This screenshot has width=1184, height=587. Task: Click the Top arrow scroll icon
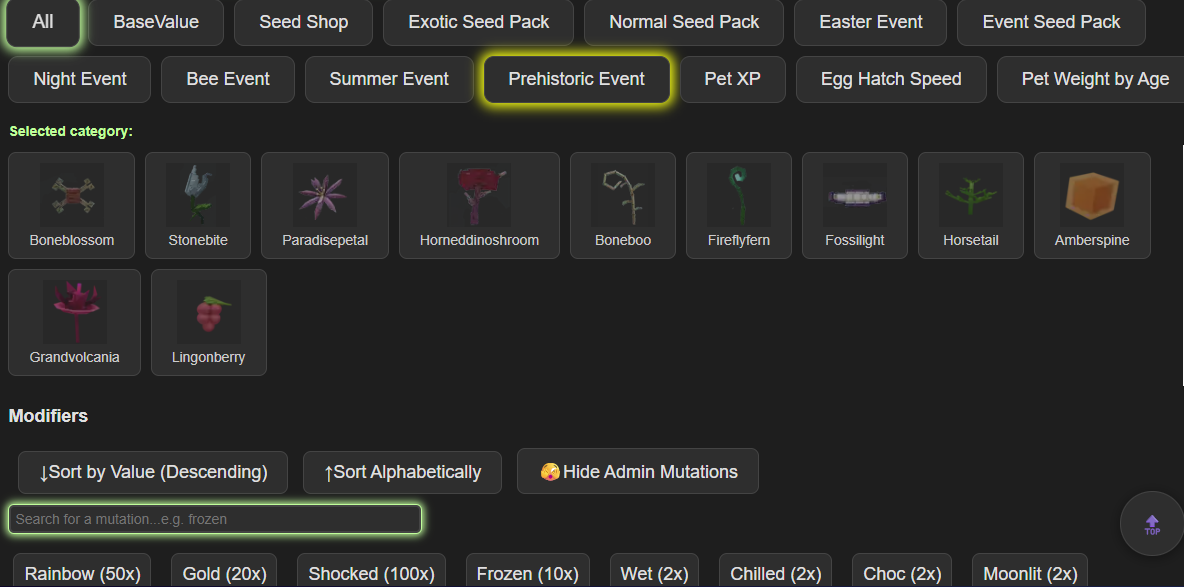[x=1152, y=524]
